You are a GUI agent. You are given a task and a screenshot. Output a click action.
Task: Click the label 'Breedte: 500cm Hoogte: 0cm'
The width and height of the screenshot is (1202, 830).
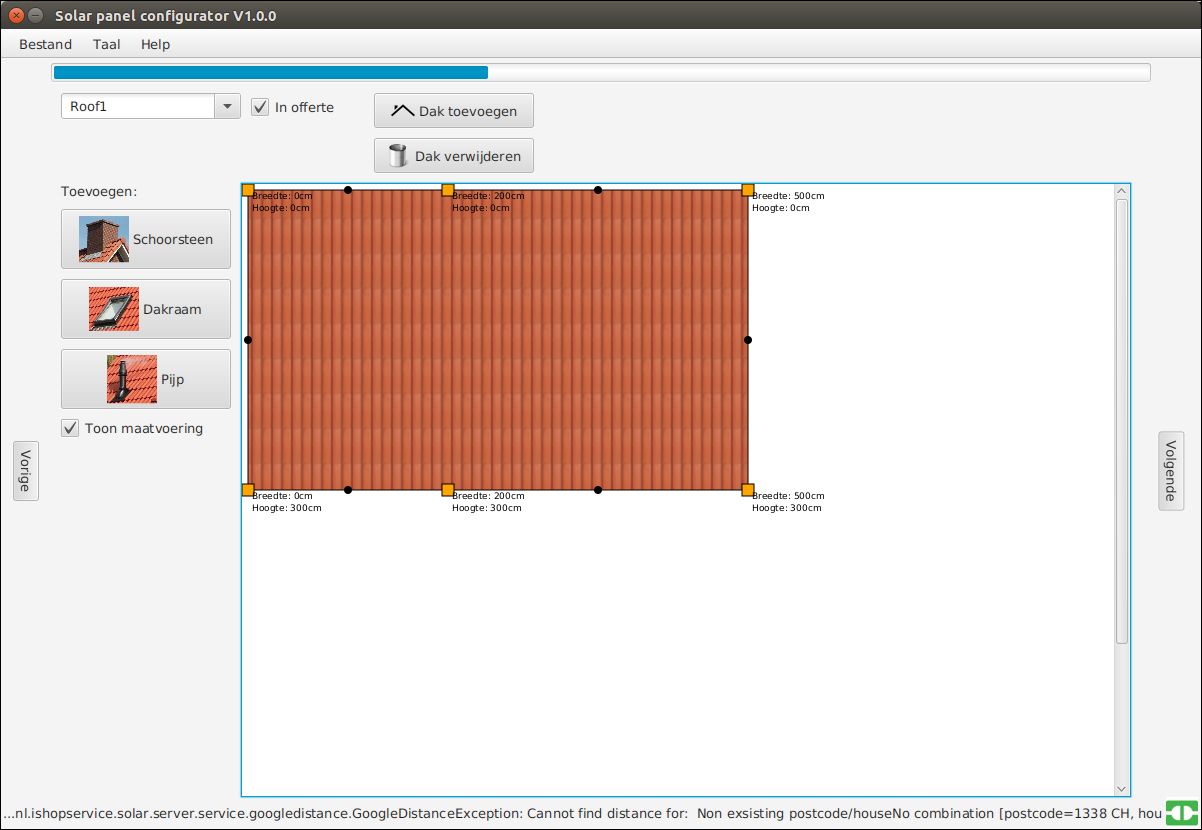[x=789, y=202]
